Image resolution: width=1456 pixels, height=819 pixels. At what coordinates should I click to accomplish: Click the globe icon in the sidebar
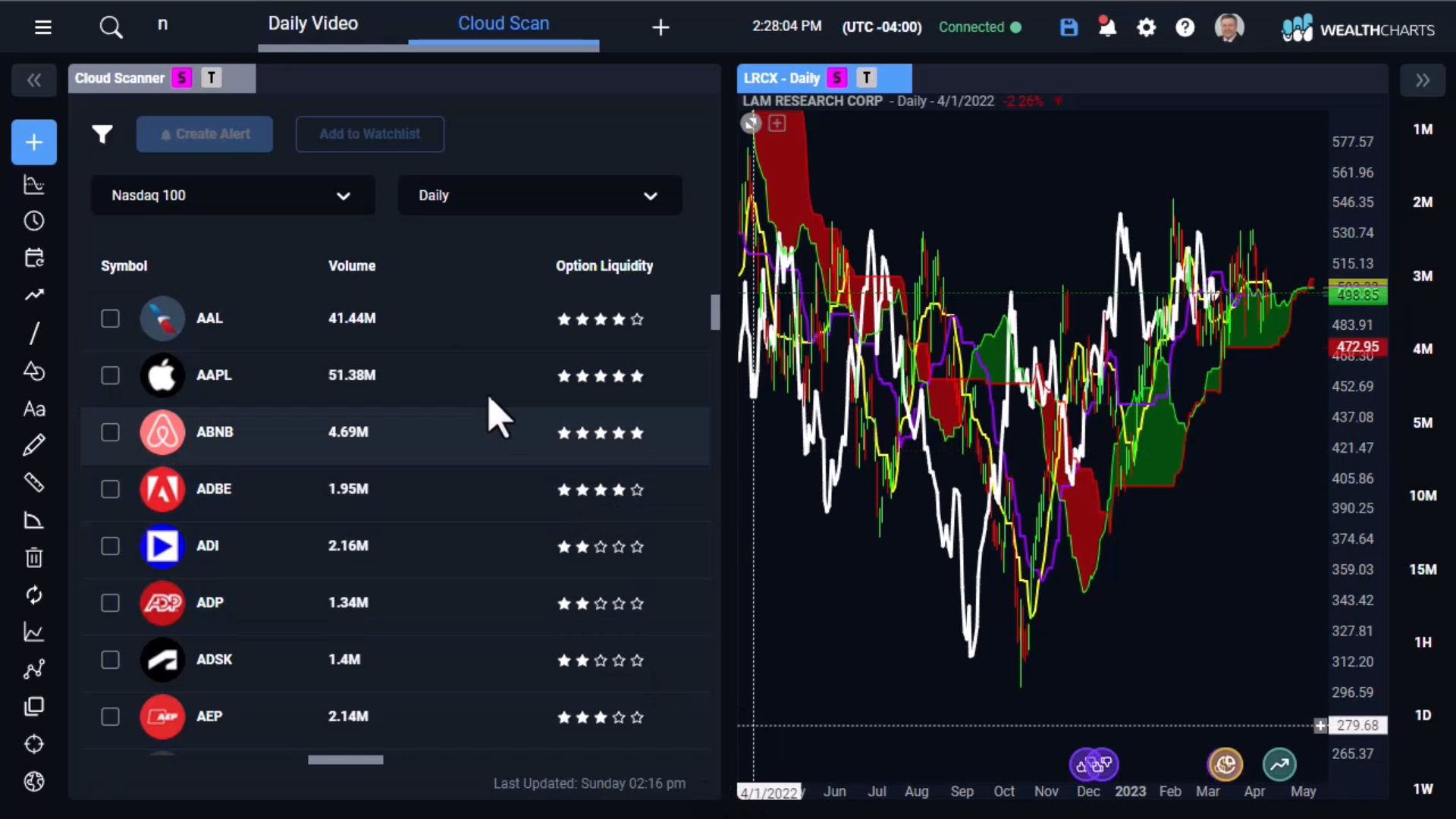tap(34, 781)
